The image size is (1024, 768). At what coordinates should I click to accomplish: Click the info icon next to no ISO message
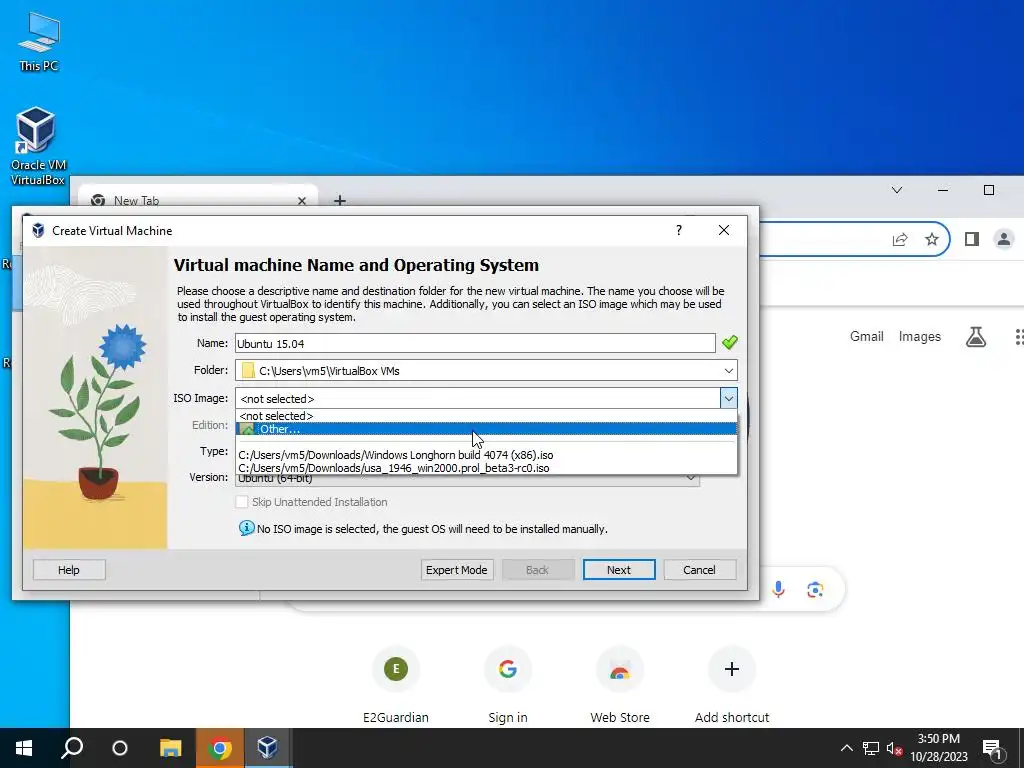tap(246, 528)
